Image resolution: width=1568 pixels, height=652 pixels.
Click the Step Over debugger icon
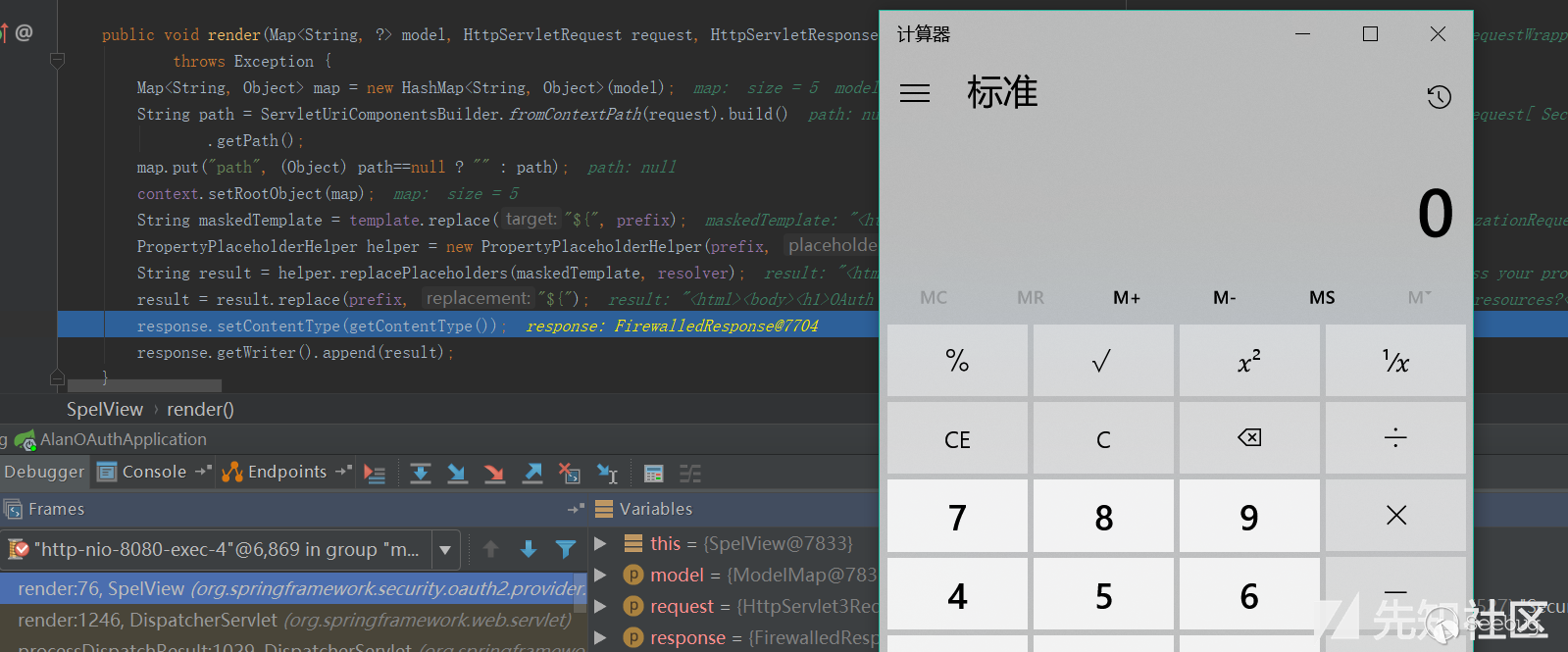coord(421,474)
